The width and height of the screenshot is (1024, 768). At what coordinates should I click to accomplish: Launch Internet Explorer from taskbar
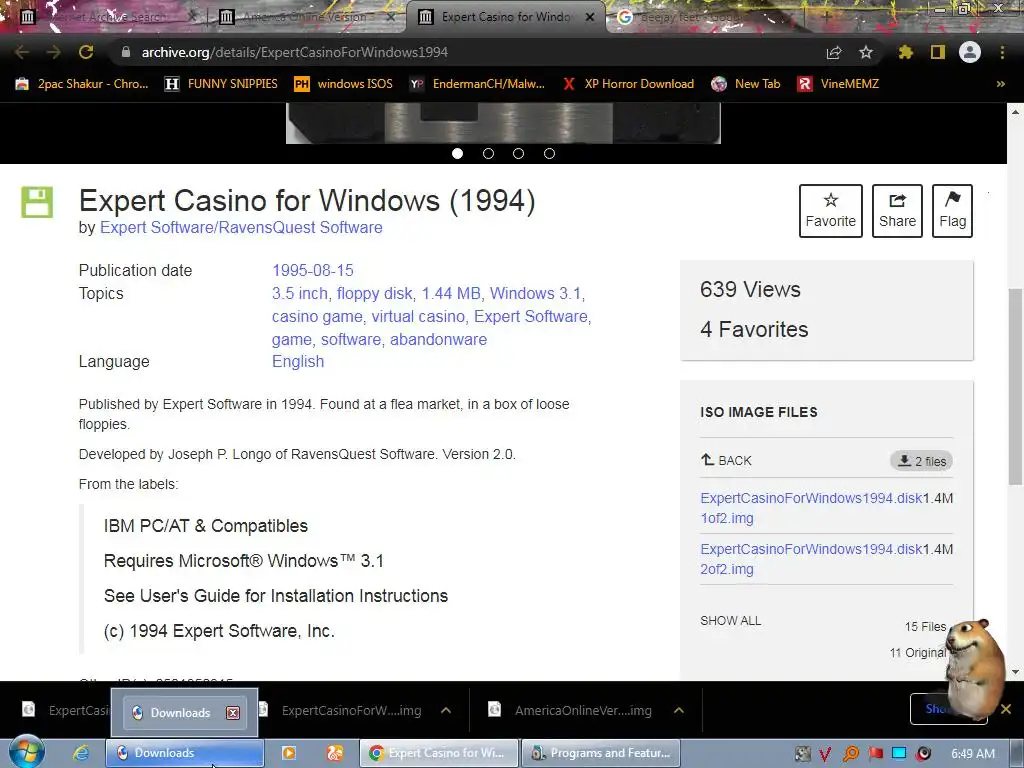coord(80,753)
